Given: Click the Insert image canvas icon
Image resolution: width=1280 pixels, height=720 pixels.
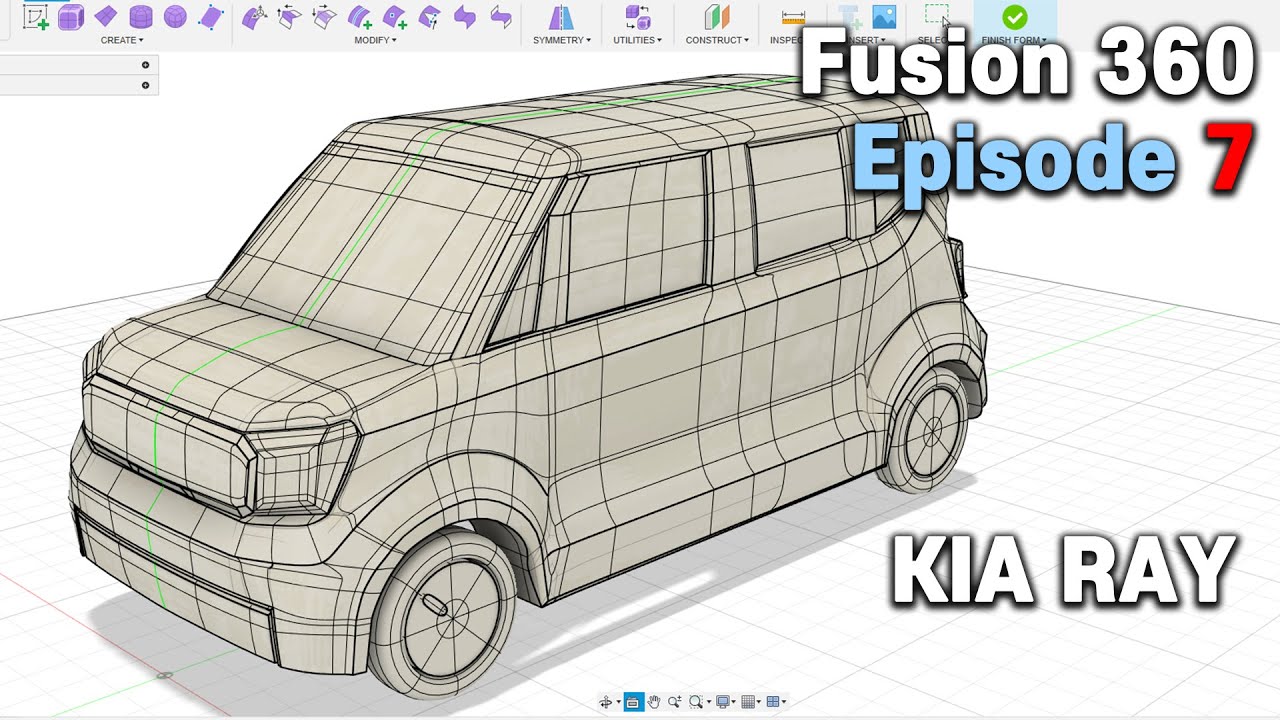Looking at the screenshot, I should tap(884, 17).
